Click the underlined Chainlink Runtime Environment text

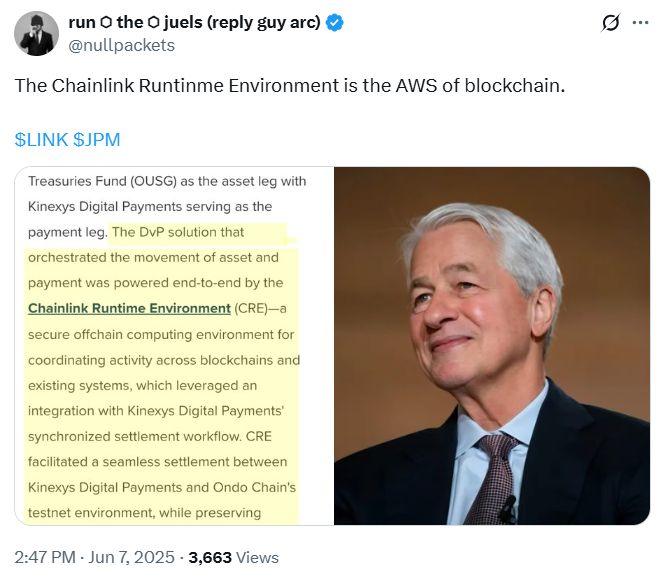click(129, 308)
